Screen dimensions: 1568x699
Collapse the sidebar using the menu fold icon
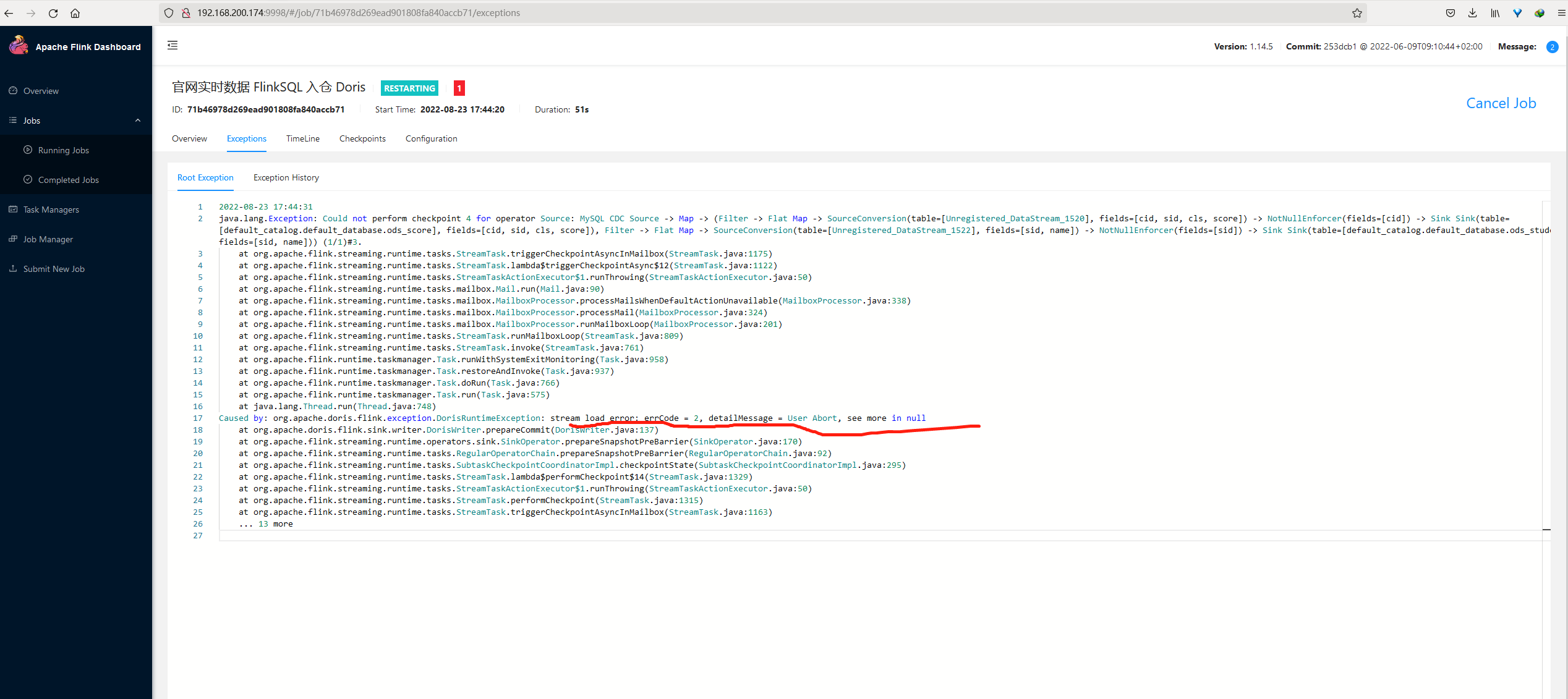pyautogui.click(x=173, y=45)
